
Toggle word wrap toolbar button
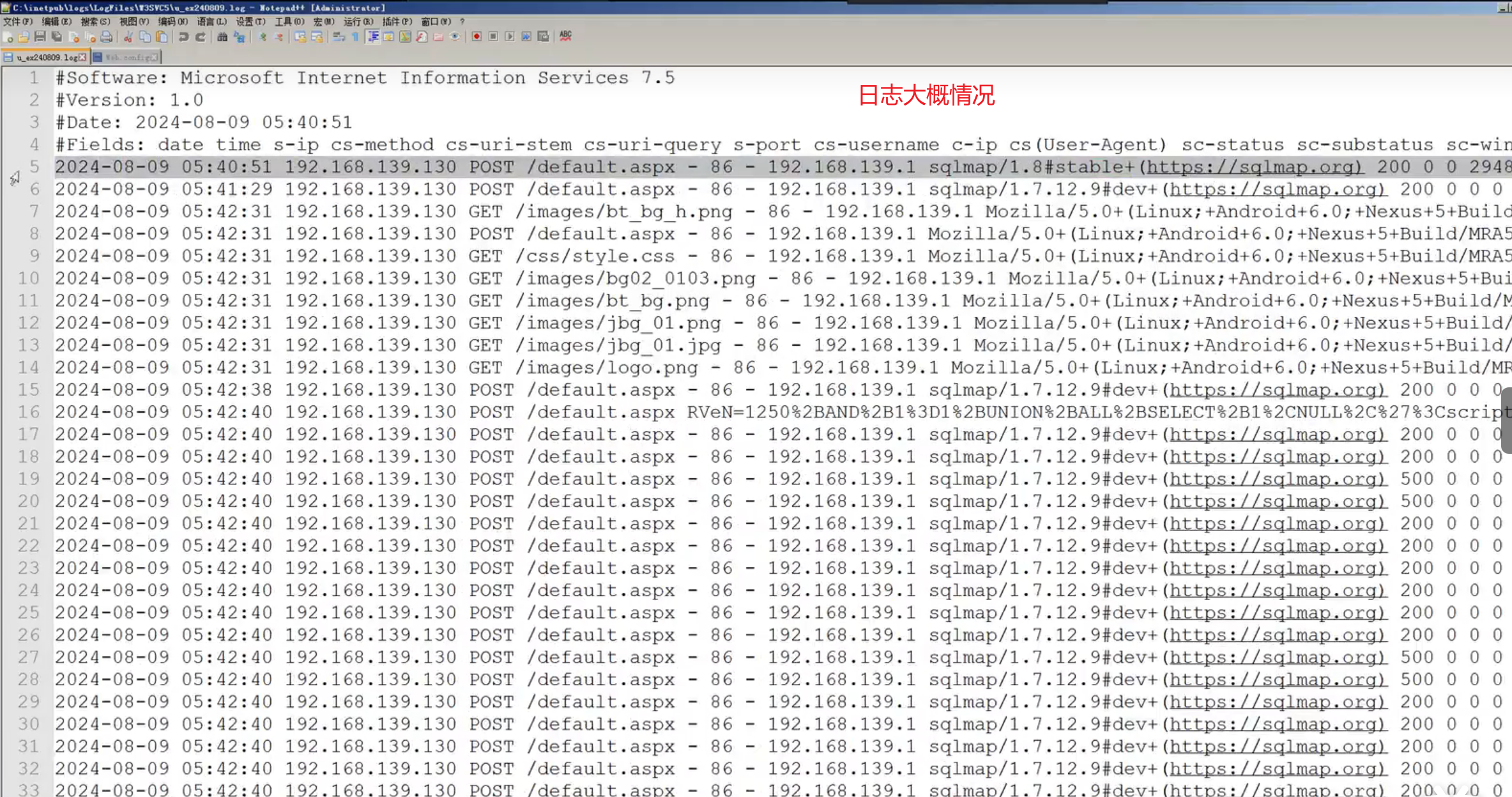tap(339, 37)
